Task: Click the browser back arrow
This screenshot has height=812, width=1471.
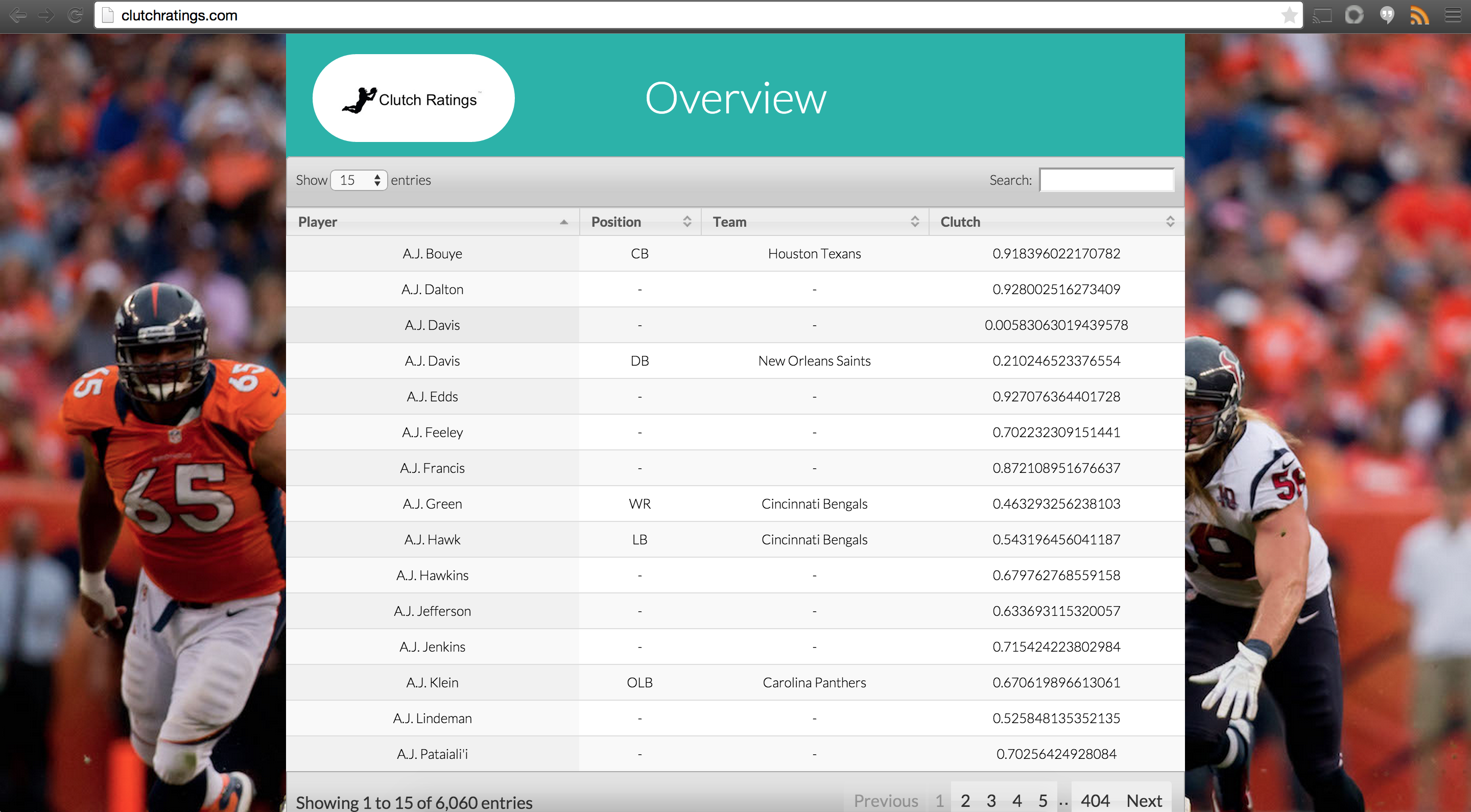Action: tap(18, 15)
